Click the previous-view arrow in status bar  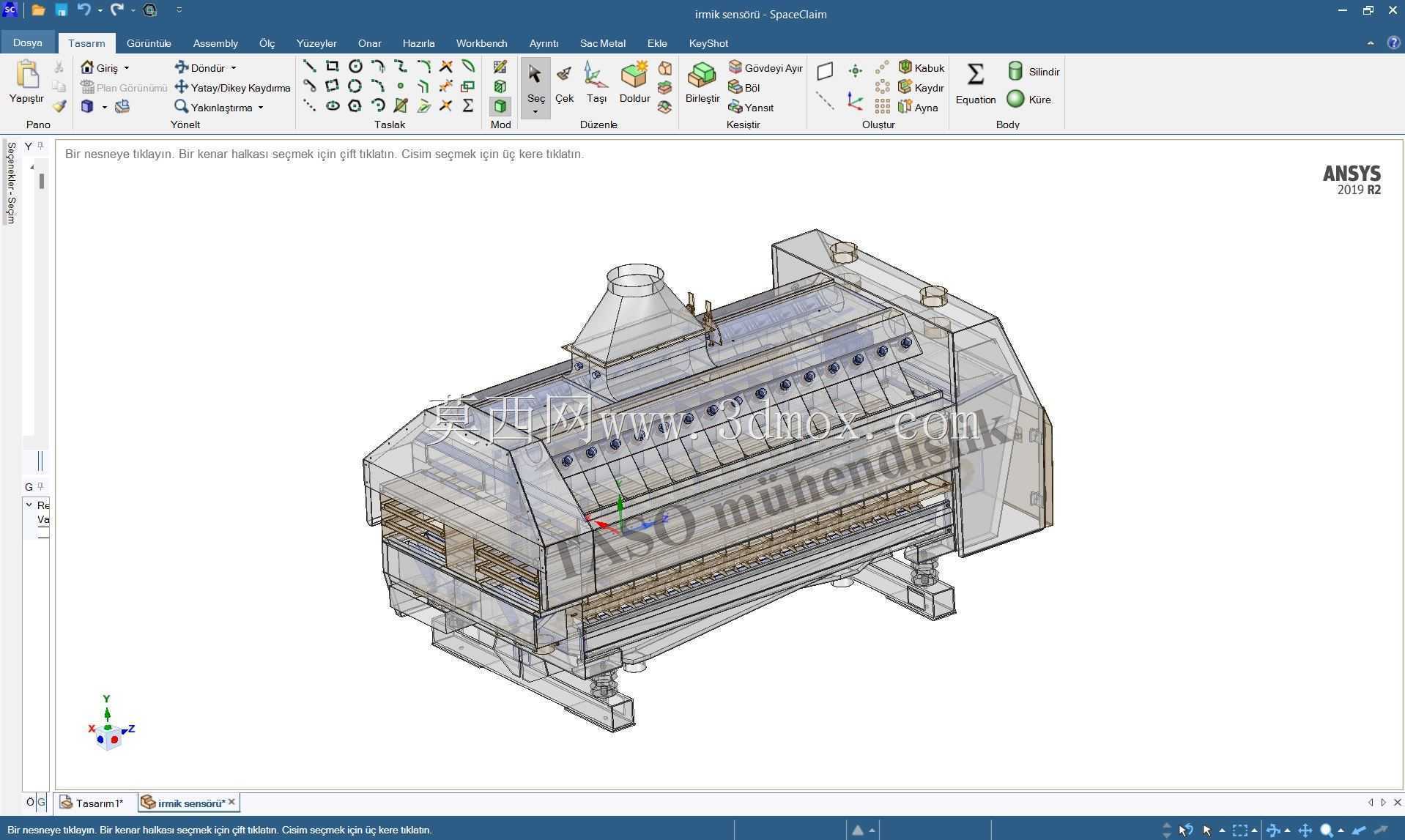click(x=1359, y=830)
